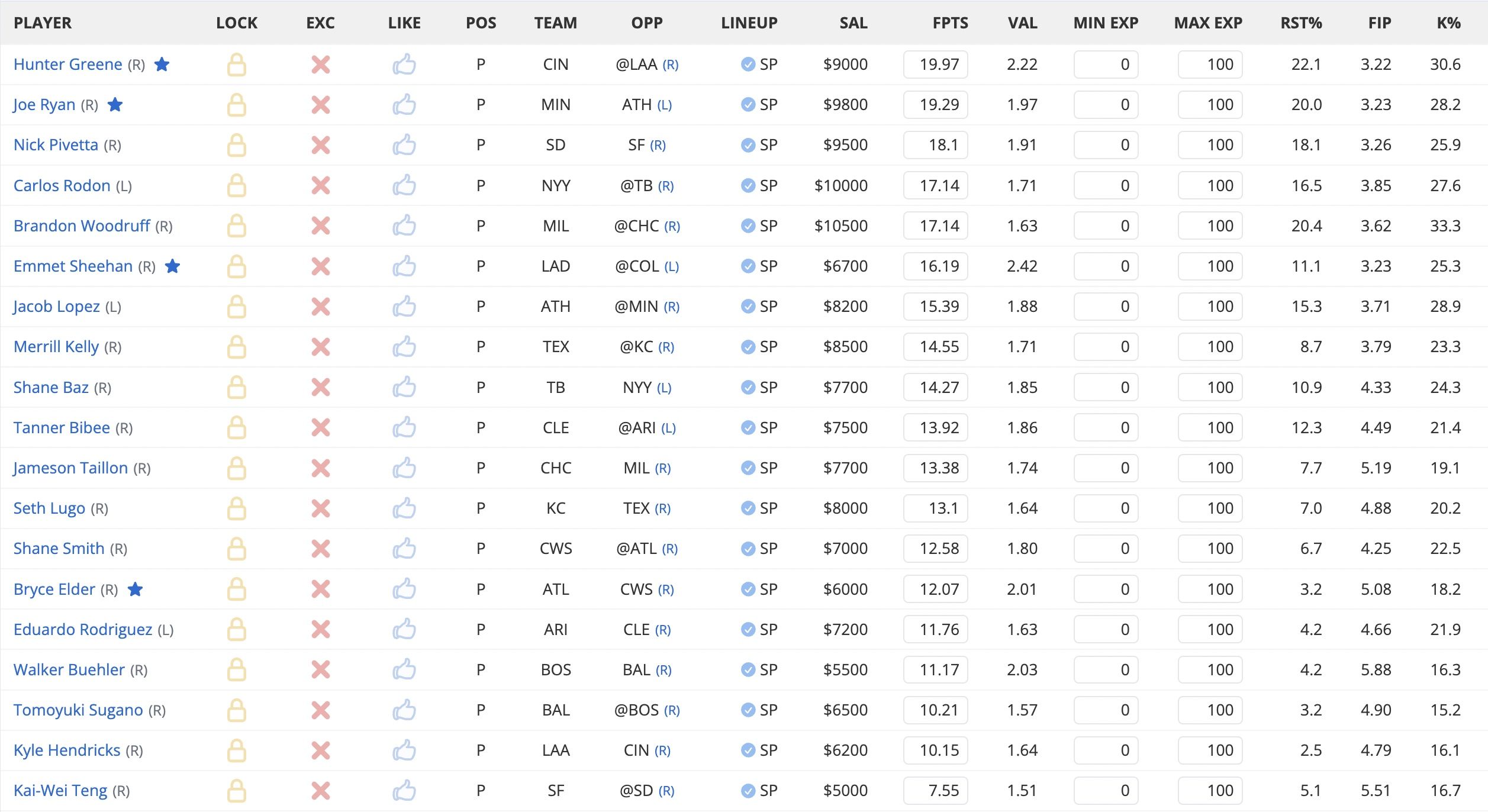Open Brandon Woodruff player link

(x=82, y=226)
